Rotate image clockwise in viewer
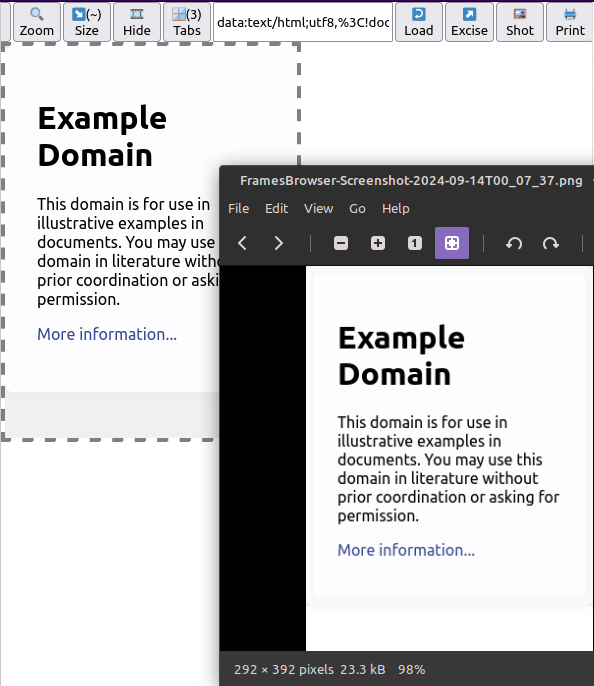Screen dimensions: 594x686 click(x=551, y=243)
